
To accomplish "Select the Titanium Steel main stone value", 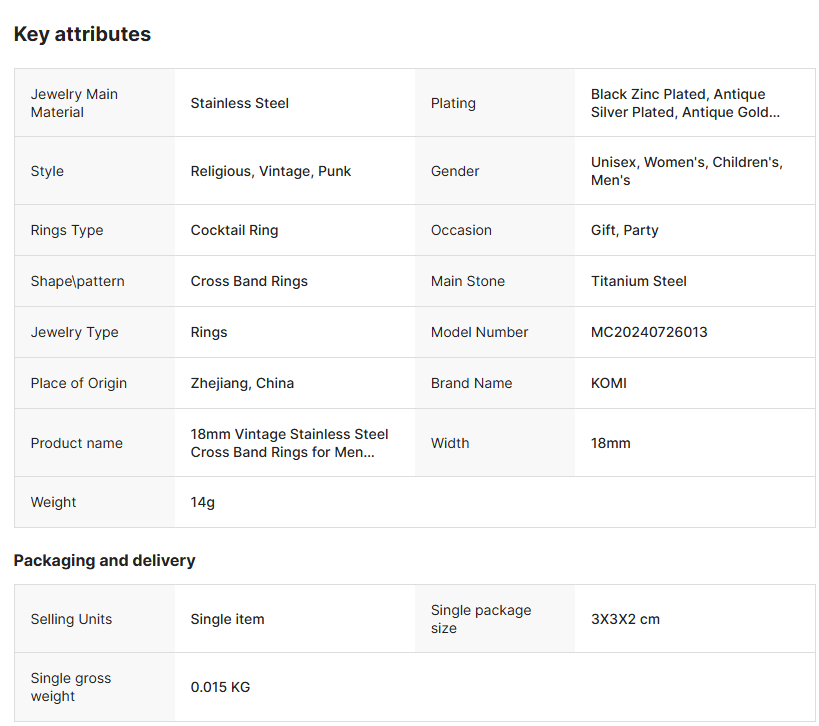I will point(638,281).
